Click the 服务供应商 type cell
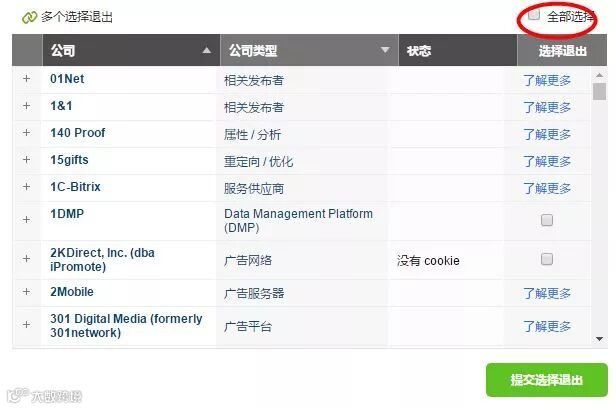616x409 pixels. point(254,189)
